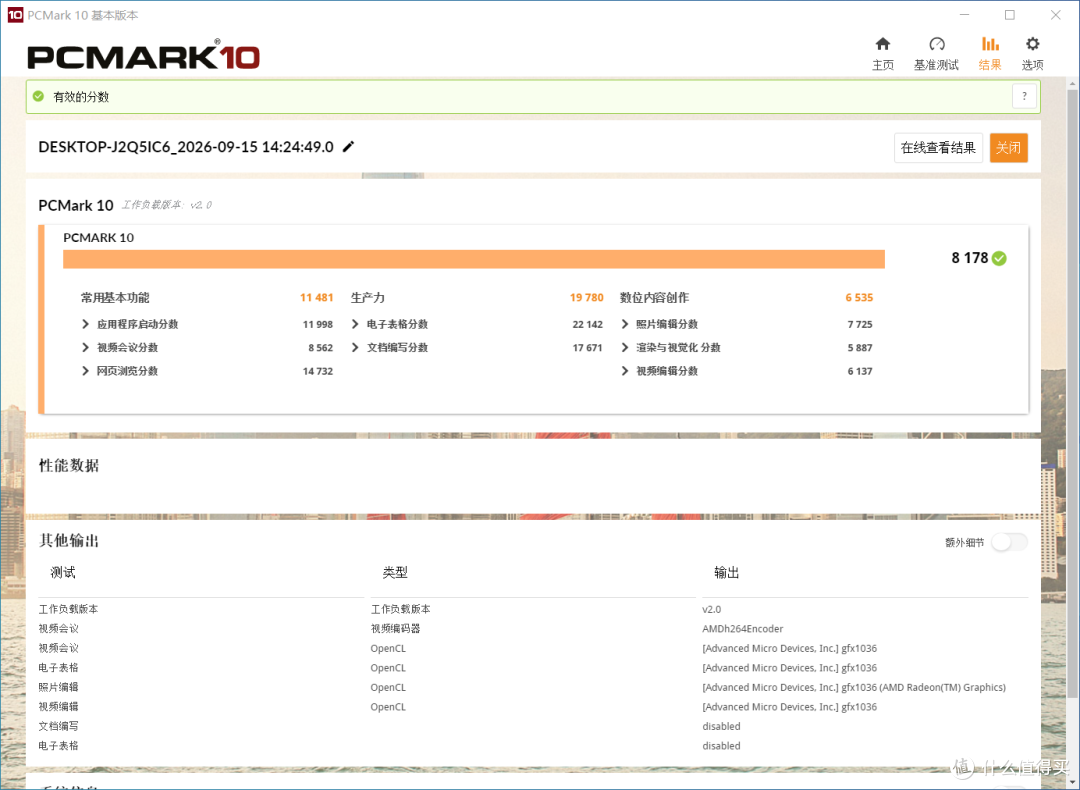Click 数位内容创作 score 6 535
The width and height of the screenshot is (1080, 790).
pyautogui.click(x=859, y=298)
